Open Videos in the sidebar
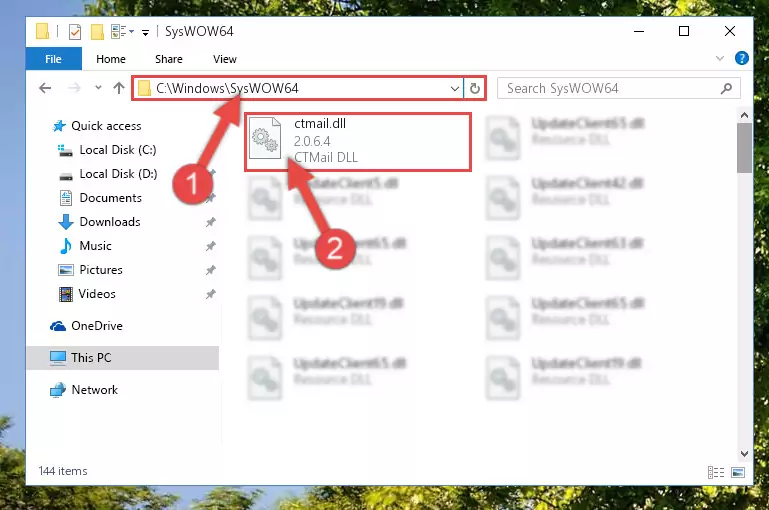Image resolution: width=769 pixels, height=510 pixels. (97, 294)
